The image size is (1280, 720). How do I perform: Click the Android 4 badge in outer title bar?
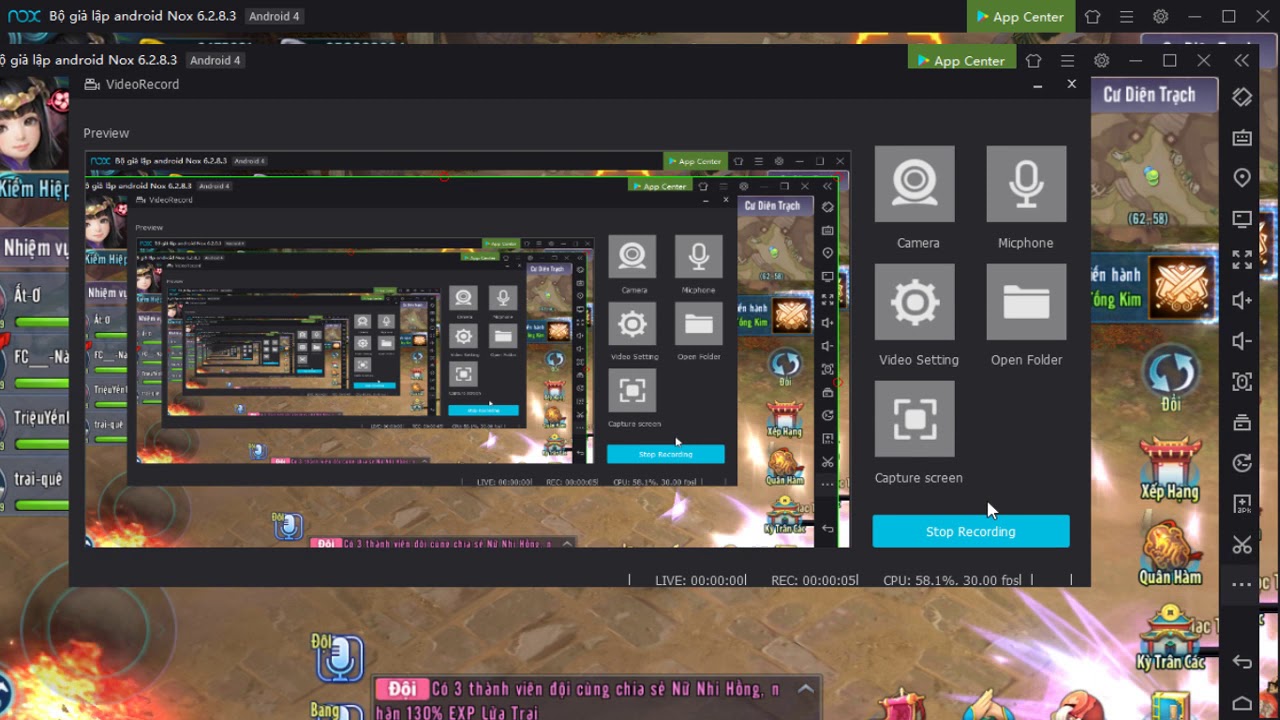coord(274,16)
